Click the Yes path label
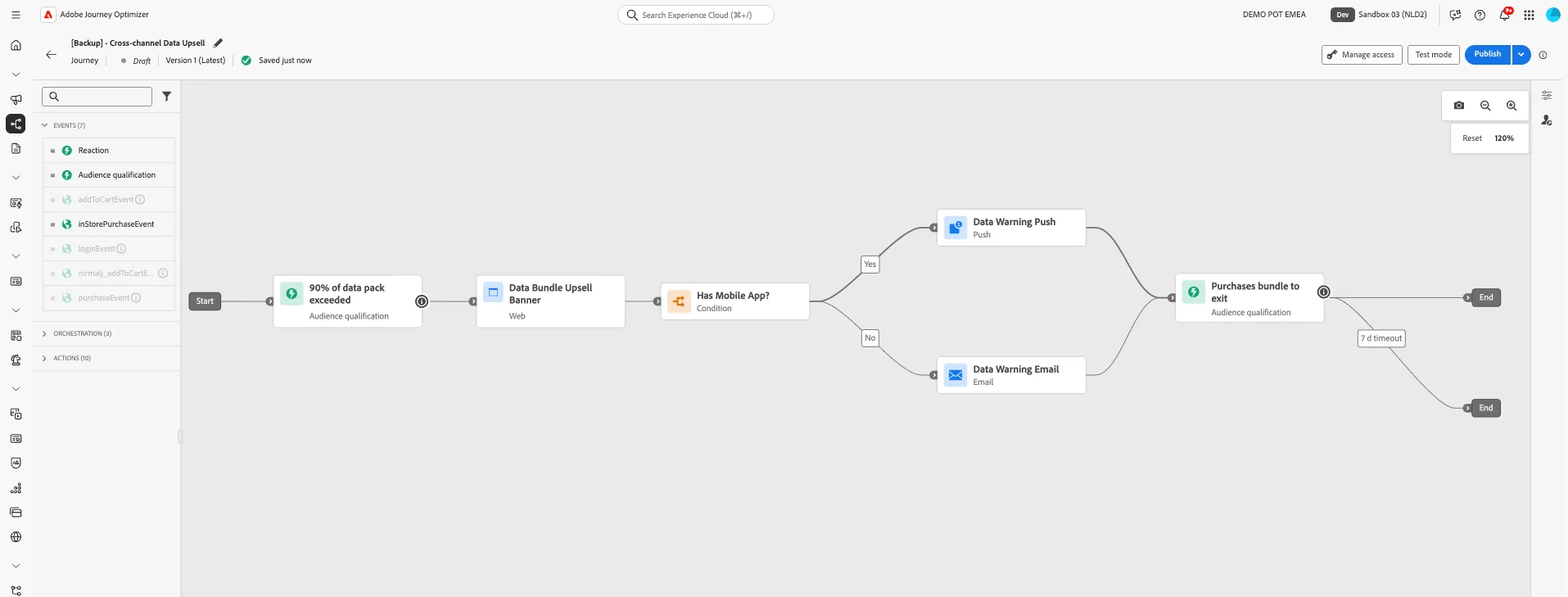The height and width of the screenshot is (597, 1568). (x=870, y=265)
